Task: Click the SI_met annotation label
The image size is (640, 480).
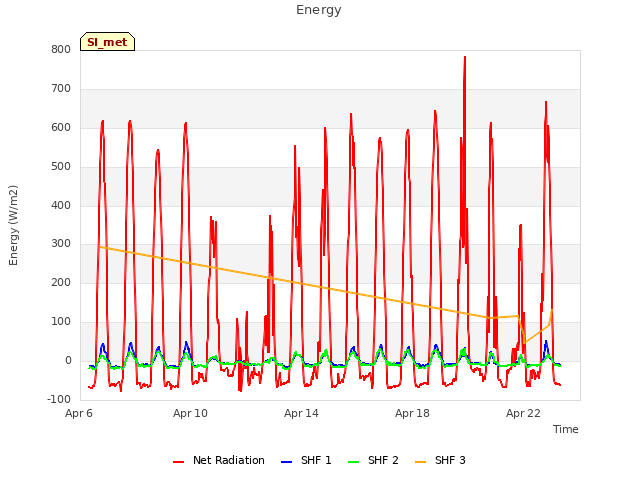Action: click(107, 42)
